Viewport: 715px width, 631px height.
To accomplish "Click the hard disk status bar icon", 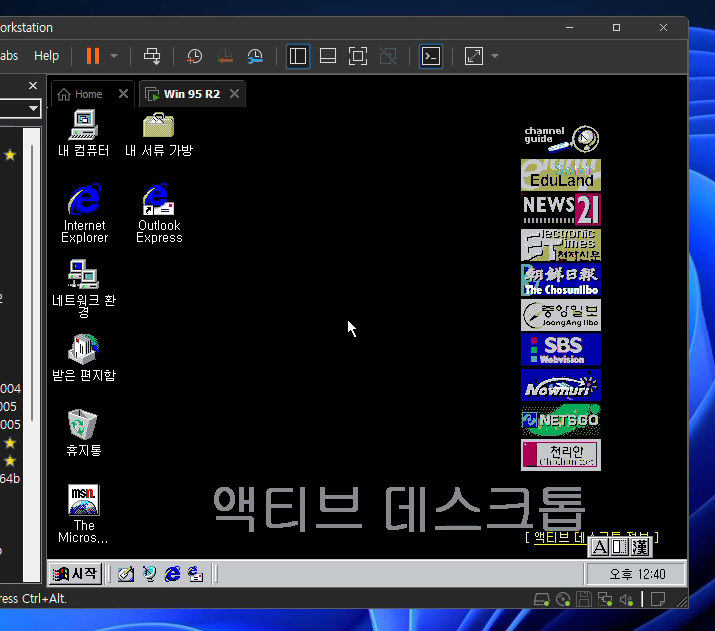I will point(541,599).
